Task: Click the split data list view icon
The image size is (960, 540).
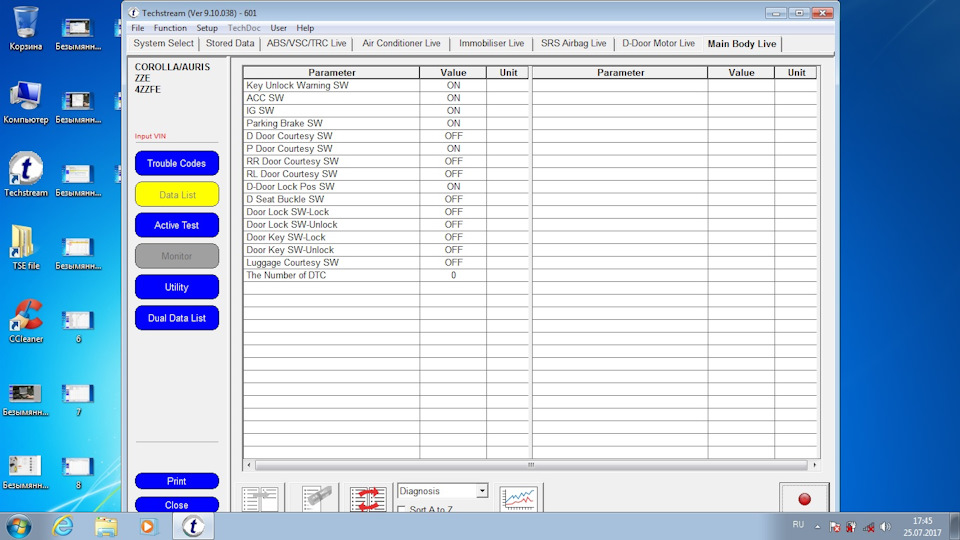Action: coord(260,498)
